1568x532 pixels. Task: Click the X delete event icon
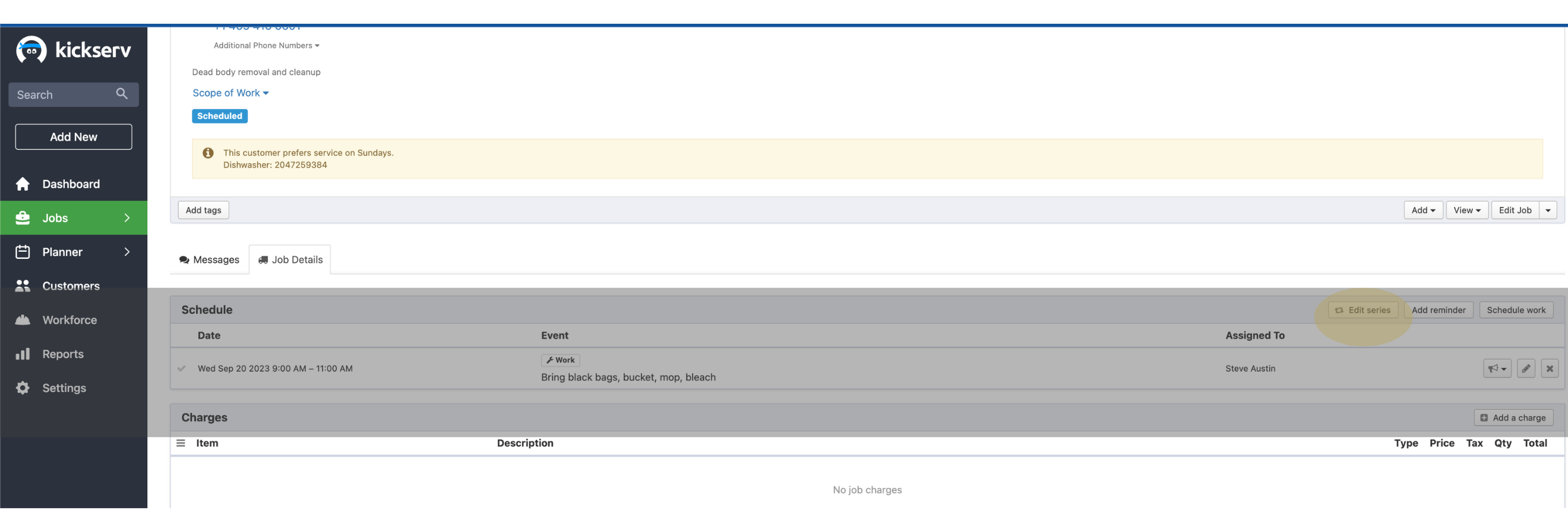point(1550,369)
